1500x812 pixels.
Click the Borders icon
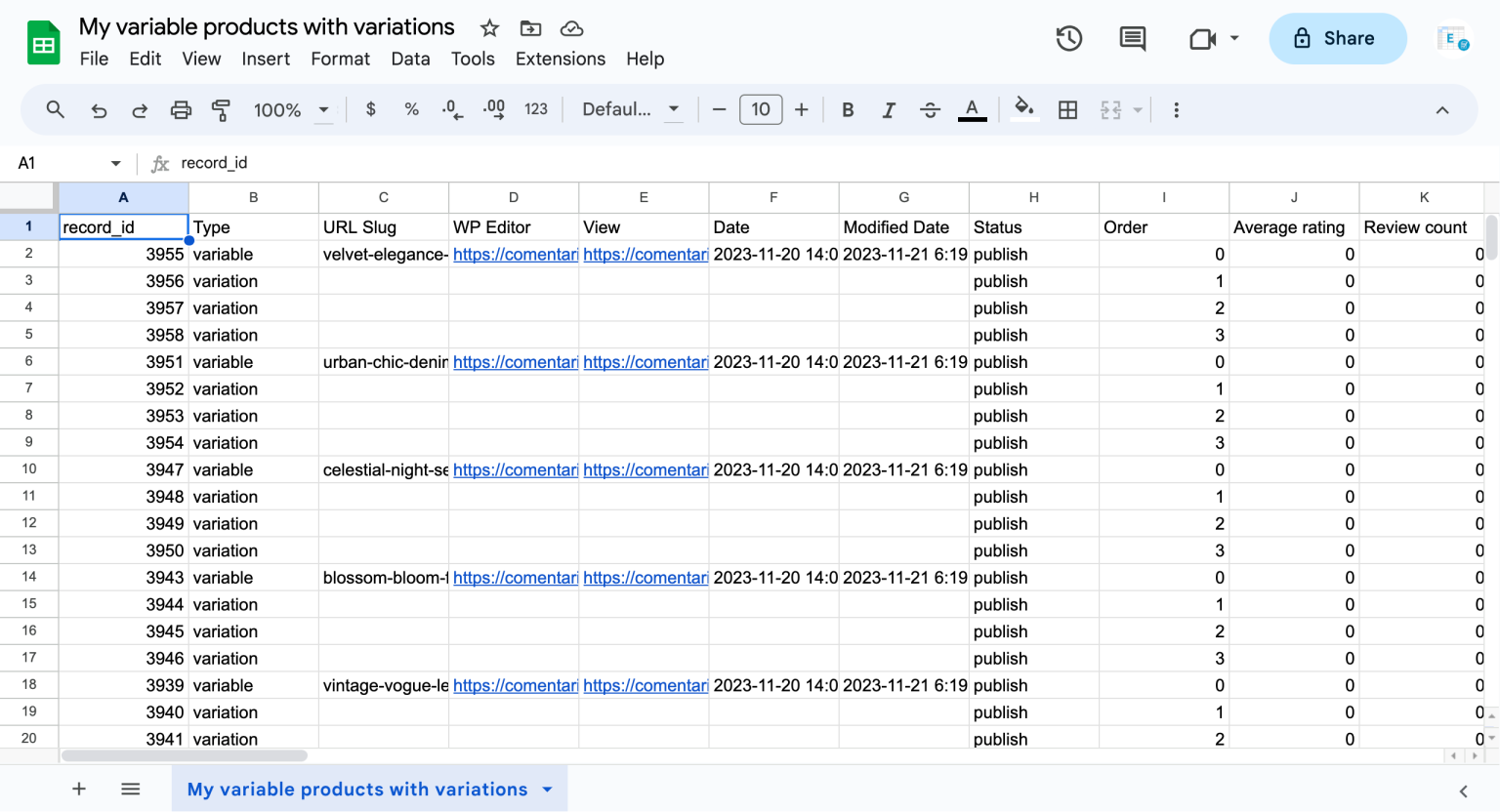click(x=1067, y=109)
